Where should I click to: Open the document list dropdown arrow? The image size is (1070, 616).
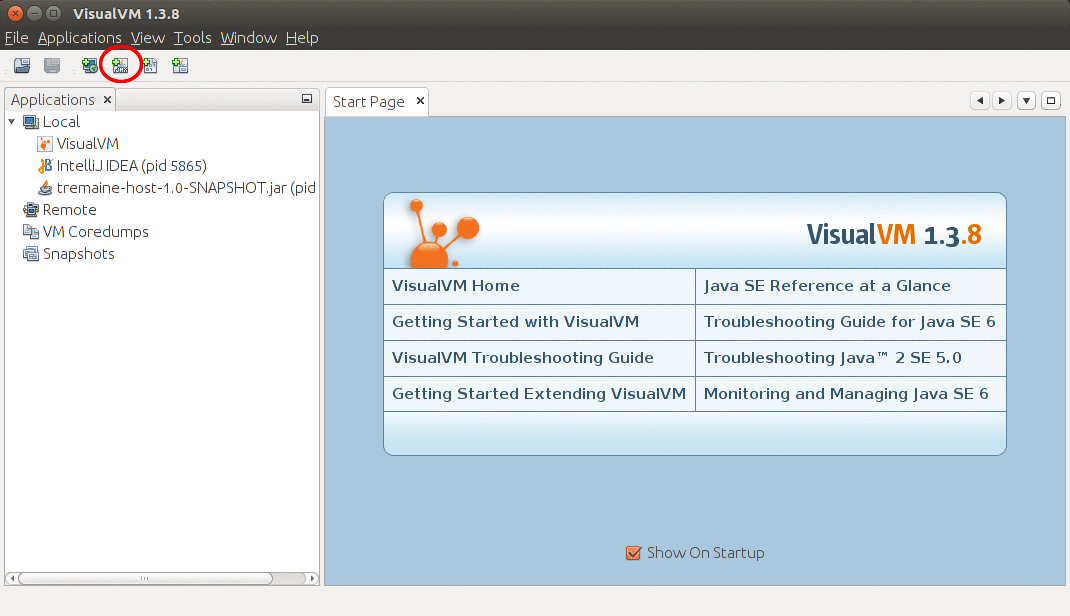tap(1026, 101)
